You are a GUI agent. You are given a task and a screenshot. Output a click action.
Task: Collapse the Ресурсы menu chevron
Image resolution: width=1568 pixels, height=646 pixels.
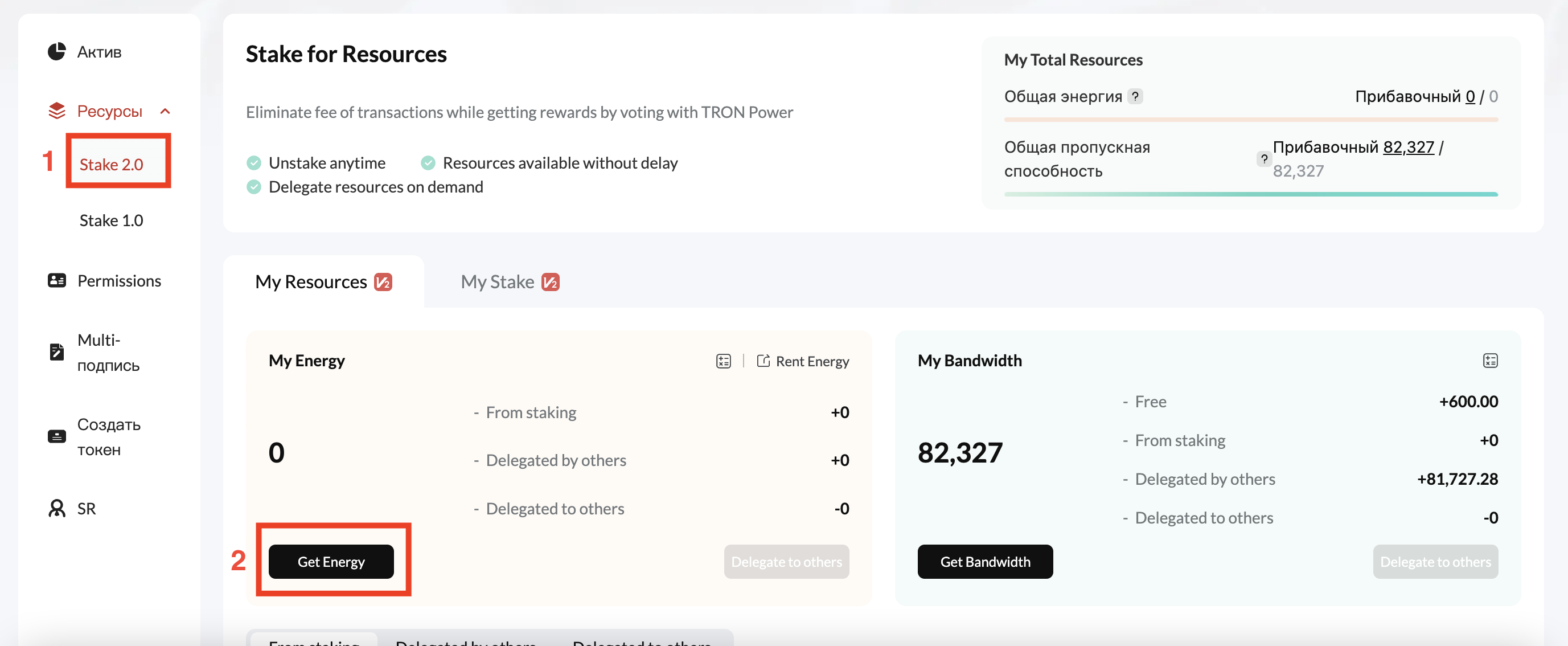[165, 111]
